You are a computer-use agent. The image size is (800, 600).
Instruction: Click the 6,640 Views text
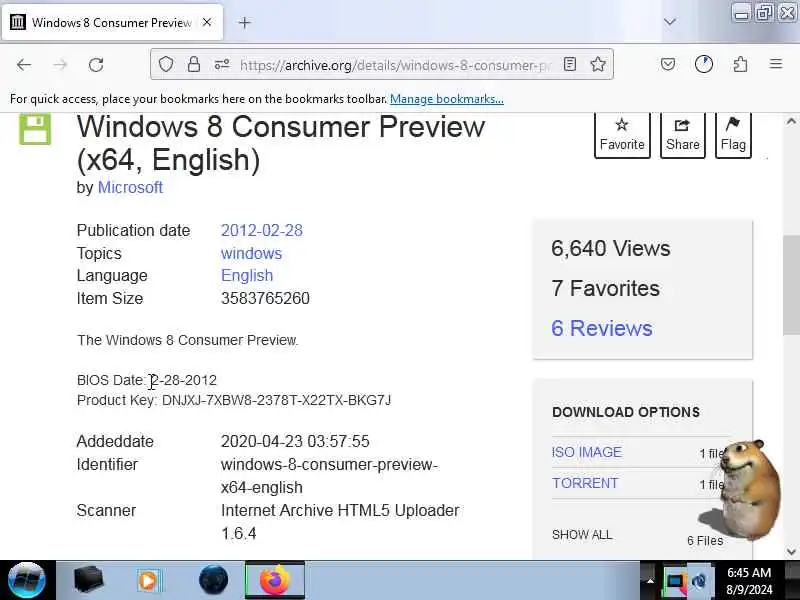tap(611, 248)
